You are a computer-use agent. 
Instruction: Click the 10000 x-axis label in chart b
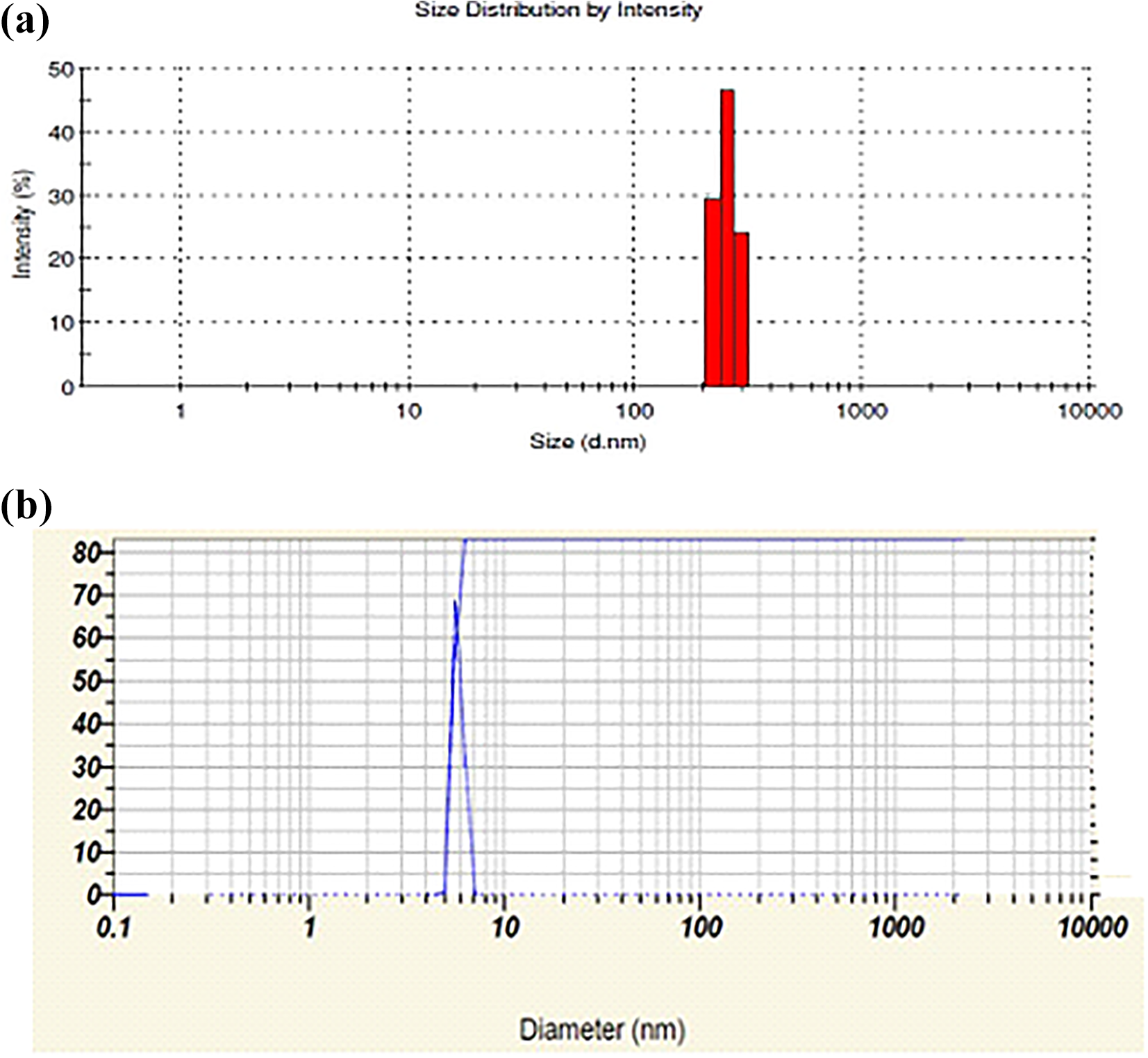click(1092, 927)
